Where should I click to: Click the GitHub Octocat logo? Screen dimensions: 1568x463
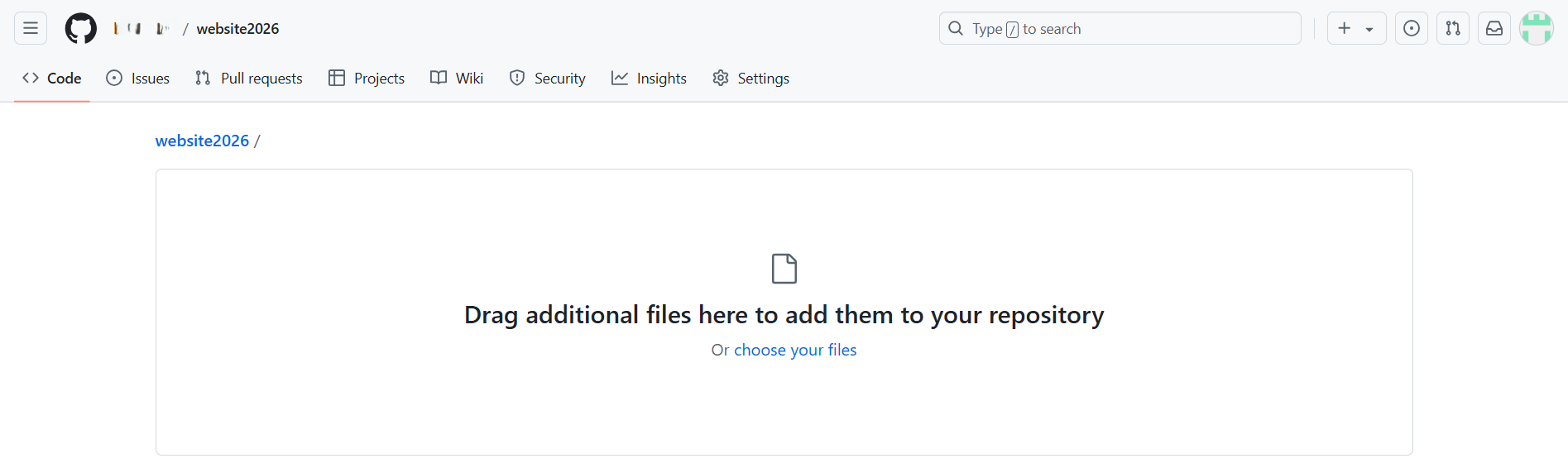coord(81,28)
